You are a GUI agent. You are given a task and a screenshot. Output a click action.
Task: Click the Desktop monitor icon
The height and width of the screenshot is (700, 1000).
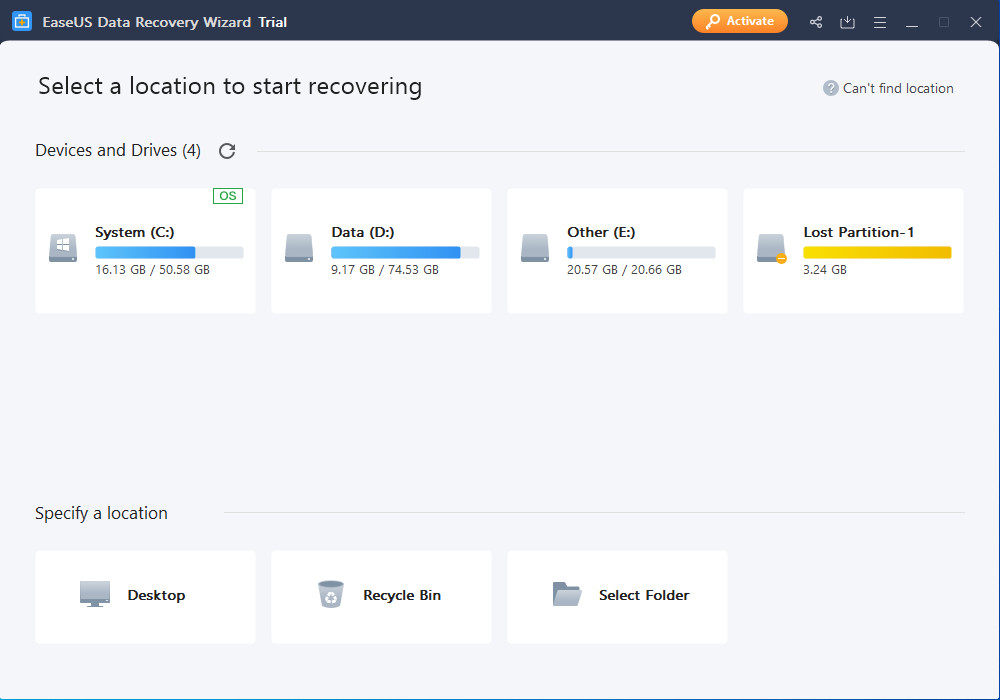[94, 593]
